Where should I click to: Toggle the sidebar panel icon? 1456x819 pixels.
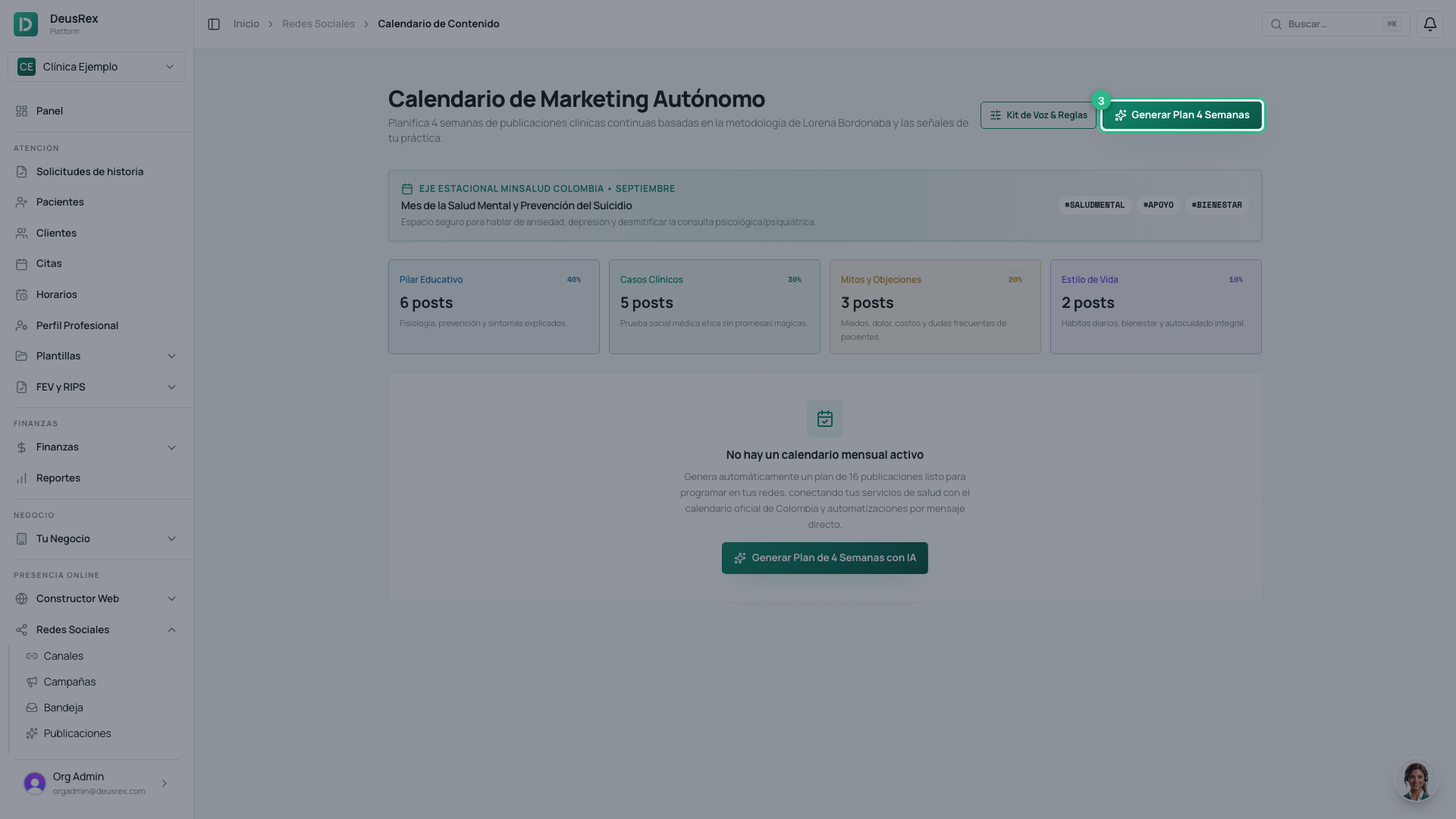[214, 24]
